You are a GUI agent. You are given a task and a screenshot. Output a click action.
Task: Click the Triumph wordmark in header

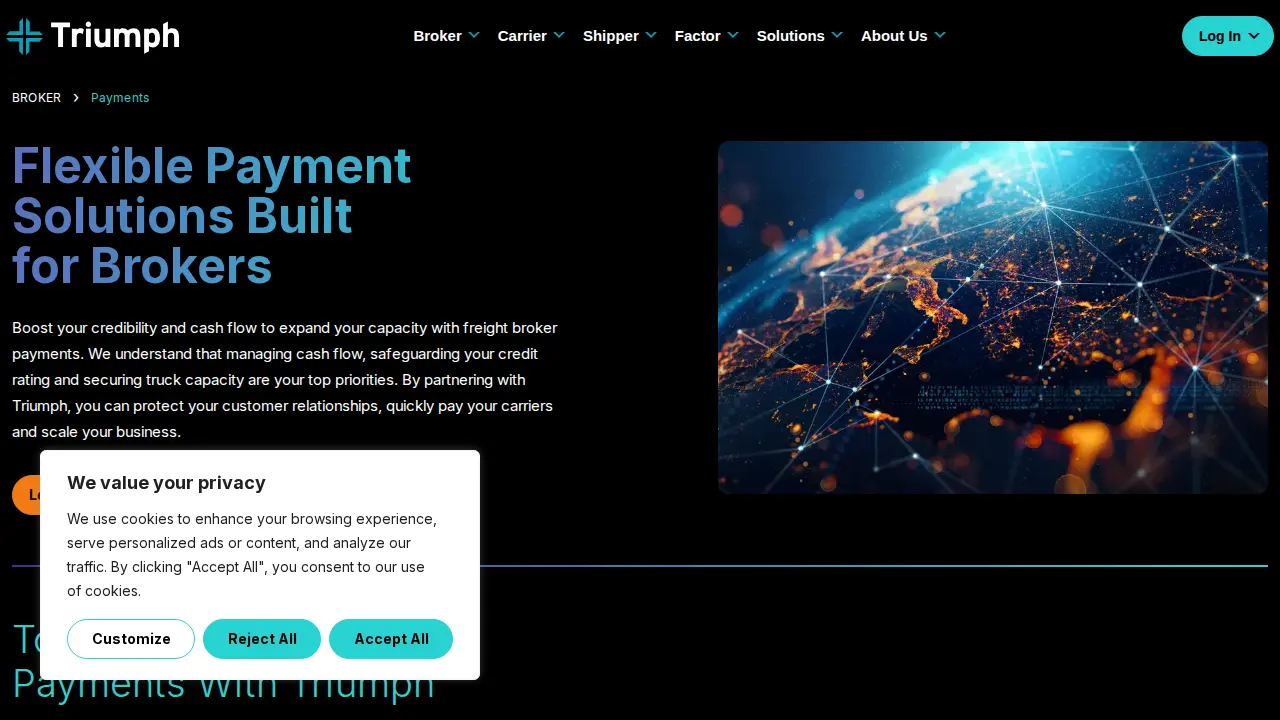pos(115,36)
